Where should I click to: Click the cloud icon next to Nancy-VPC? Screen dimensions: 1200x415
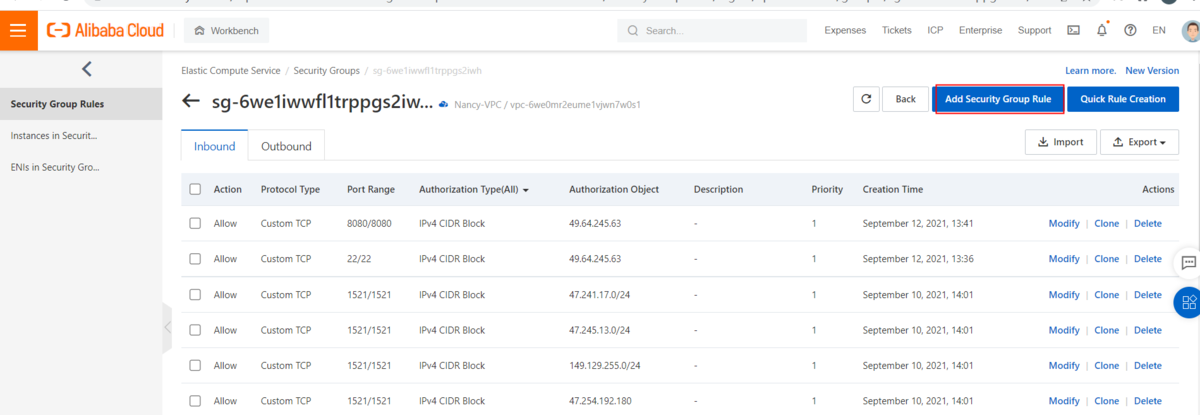click(x=444, y=103)
